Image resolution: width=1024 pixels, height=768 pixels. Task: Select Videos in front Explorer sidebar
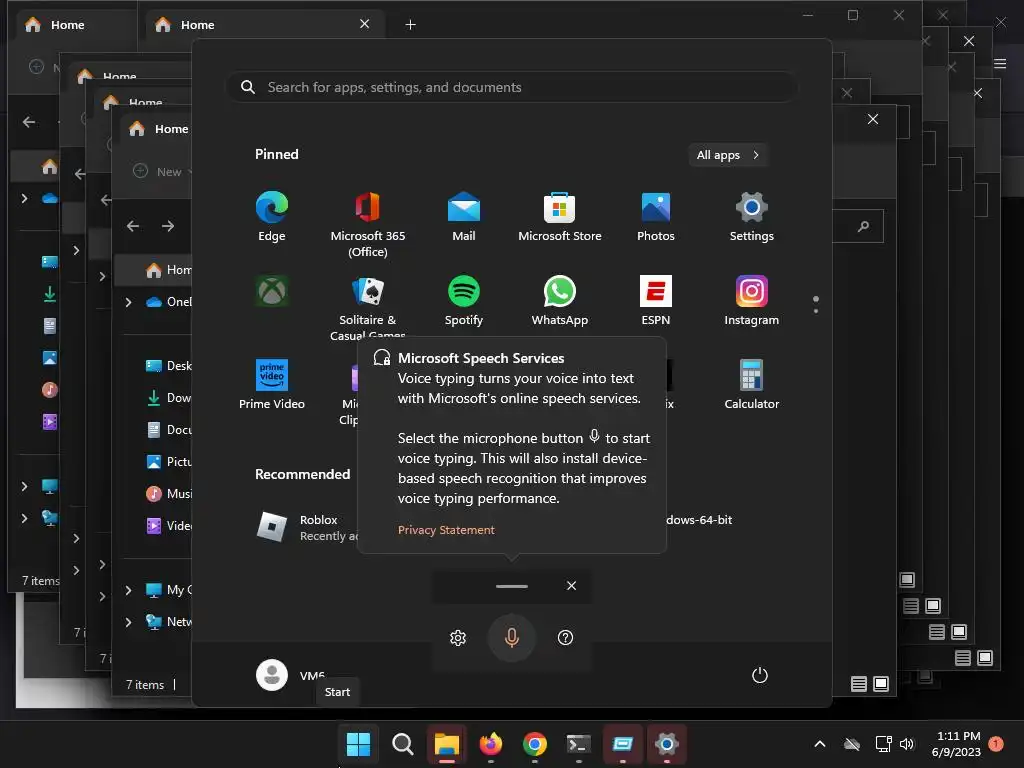coord(168,526)
